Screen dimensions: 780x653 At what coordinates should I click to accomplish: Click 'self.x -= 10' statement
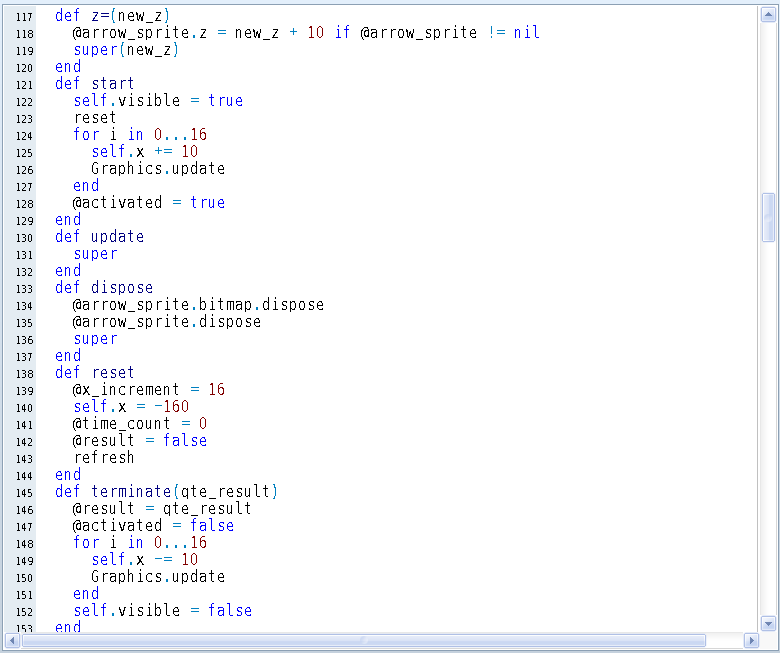coord(145,559)
